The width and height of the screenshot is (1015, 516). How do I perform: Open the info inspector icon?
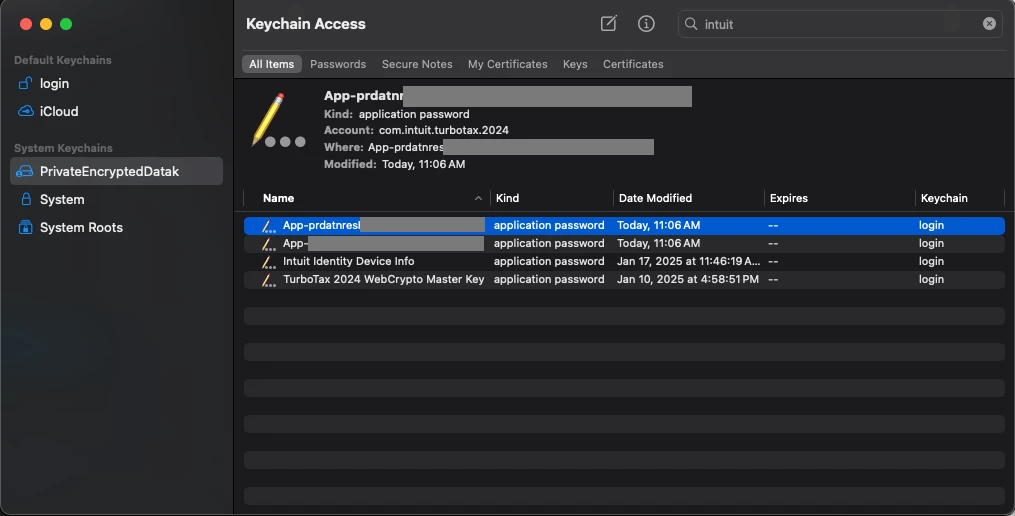[646, 24]
